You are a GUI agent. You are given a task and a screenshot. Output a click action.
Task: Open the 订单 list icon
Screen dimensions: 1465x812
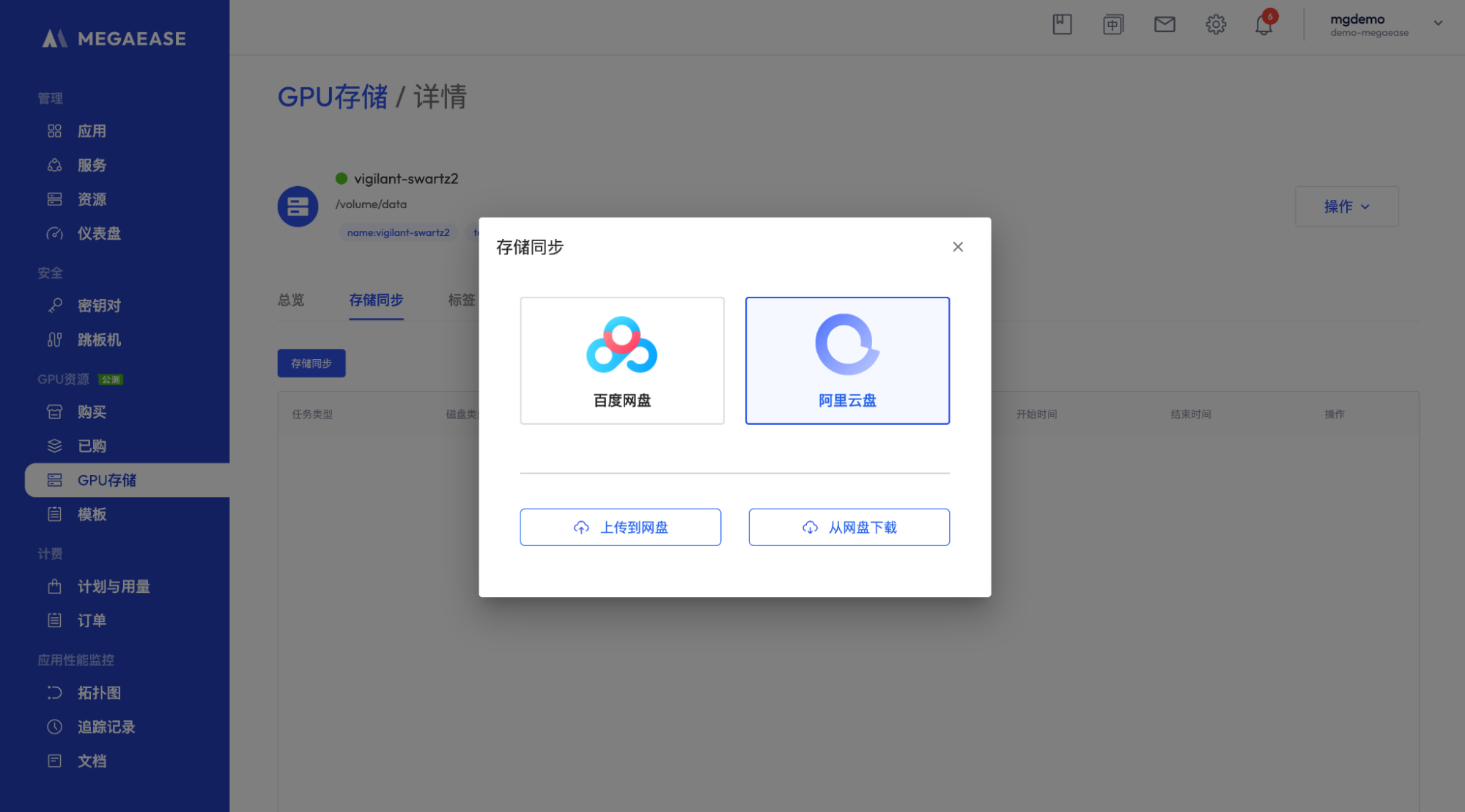coord(55,620)
